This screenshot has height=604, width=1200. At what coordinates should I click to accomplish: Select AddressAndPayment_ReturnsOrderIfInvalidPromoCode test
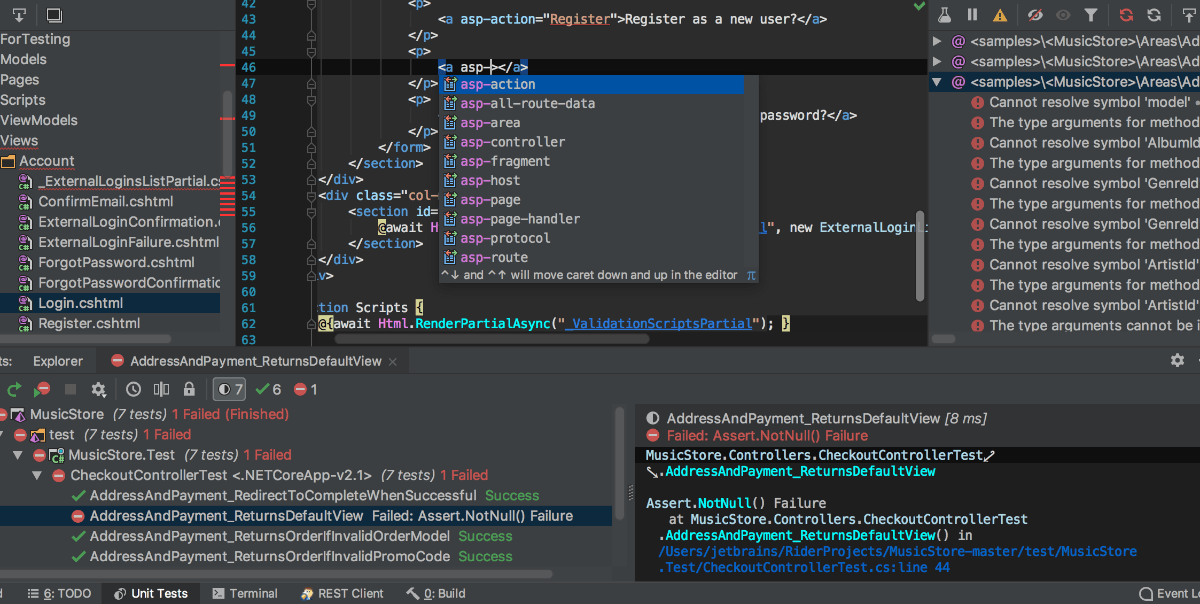coord(270,556)
